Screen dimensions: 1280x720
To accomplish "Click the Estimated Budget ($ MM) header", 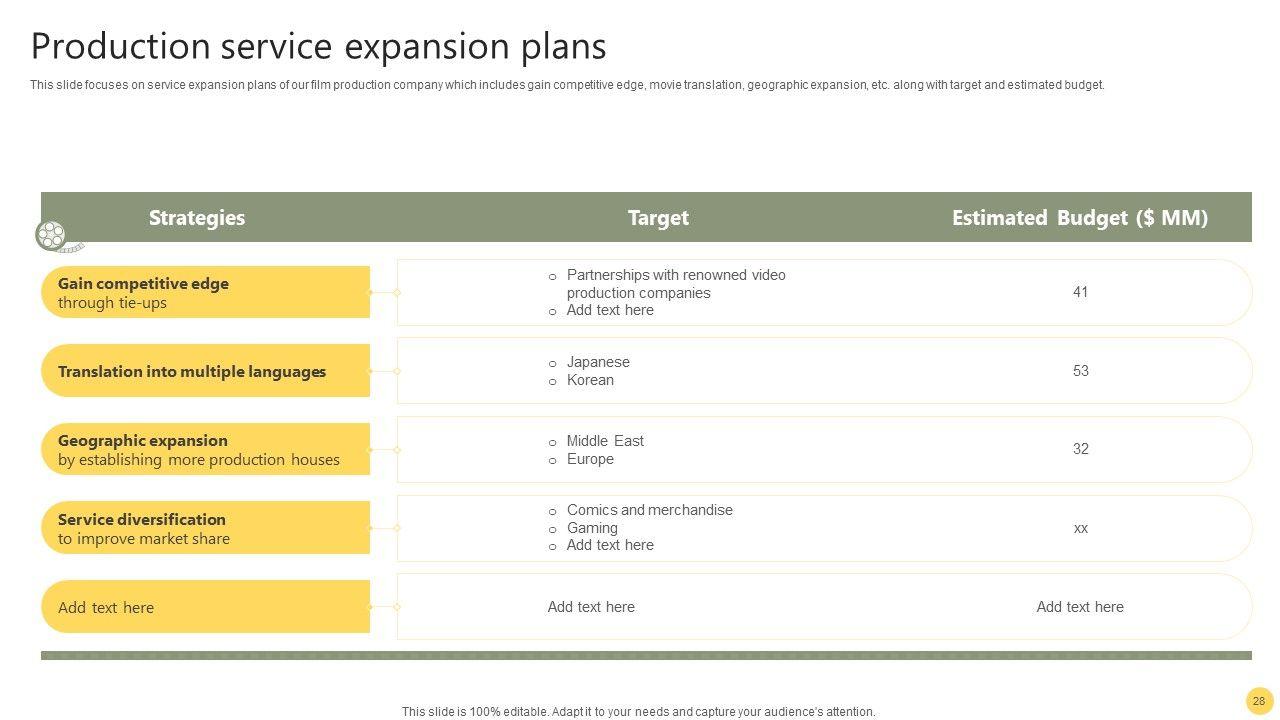I will (1079, 218).
